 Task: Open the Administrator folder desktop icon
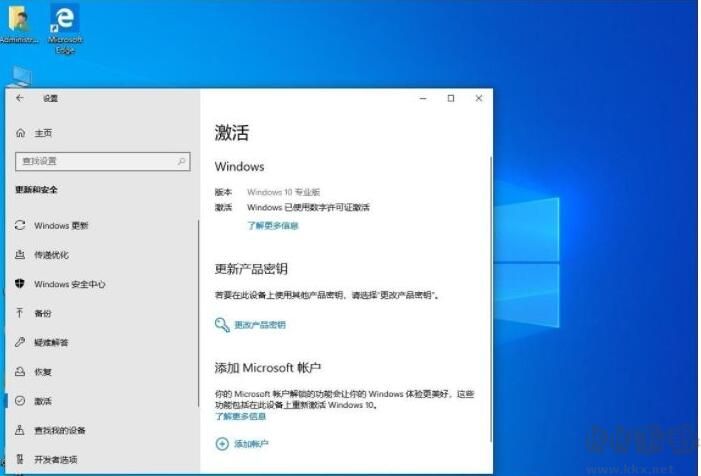pyautogui.click(x=19, y=25)
